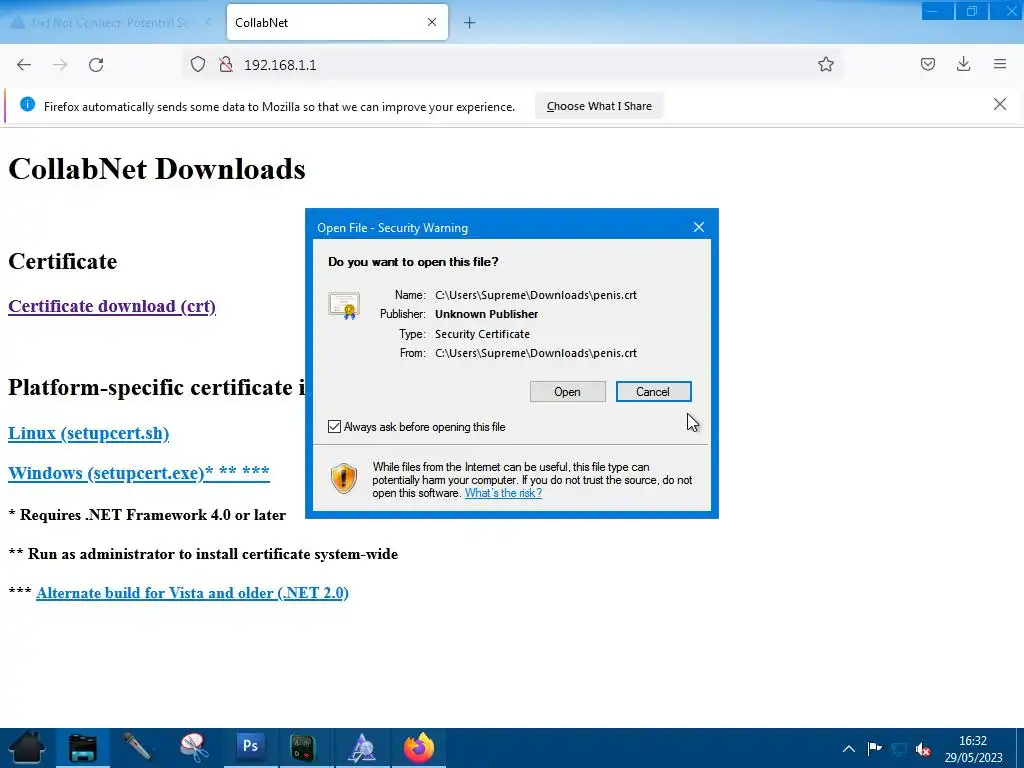Viewport: 1024px width, 768px height.
Task: Switch to the Did Not Connect tab
Action: tap(110, 23)
